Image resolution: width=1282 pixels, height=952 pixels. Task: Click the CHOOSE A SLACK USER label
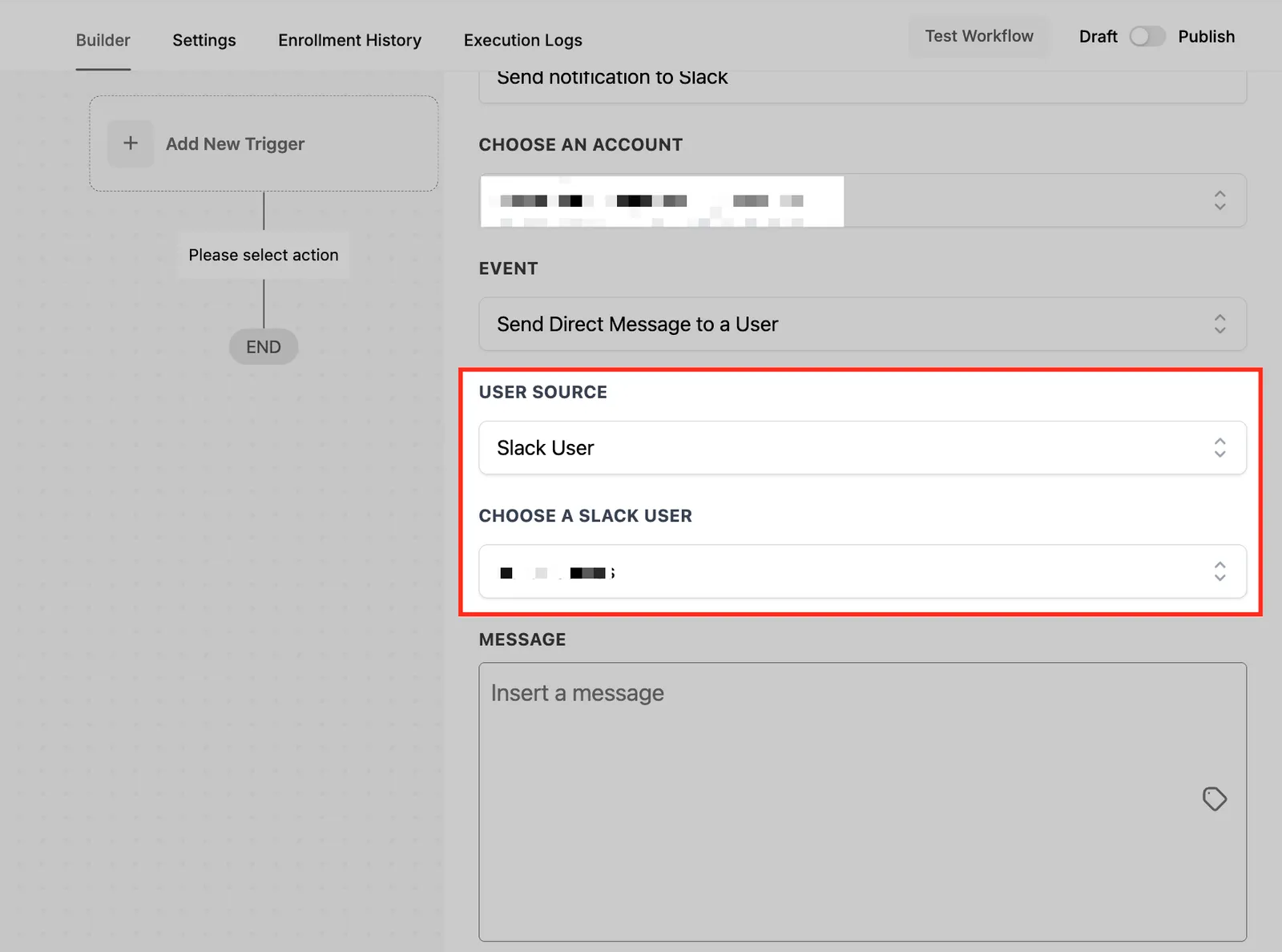tap(586, 515)
